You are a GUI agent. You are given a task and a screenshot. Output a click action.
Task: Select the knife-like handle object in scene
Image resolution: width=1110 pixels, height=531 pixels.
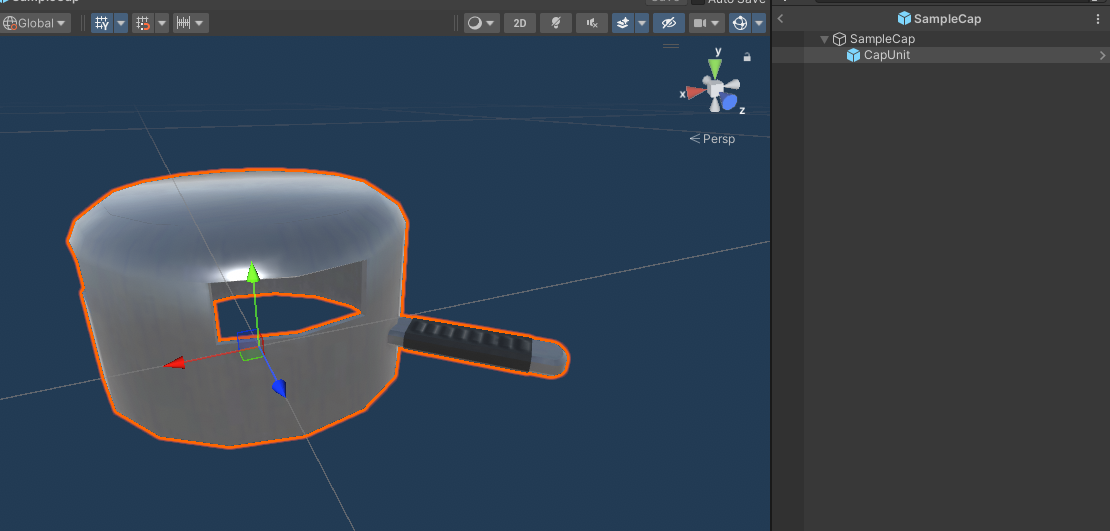[480, 346]
